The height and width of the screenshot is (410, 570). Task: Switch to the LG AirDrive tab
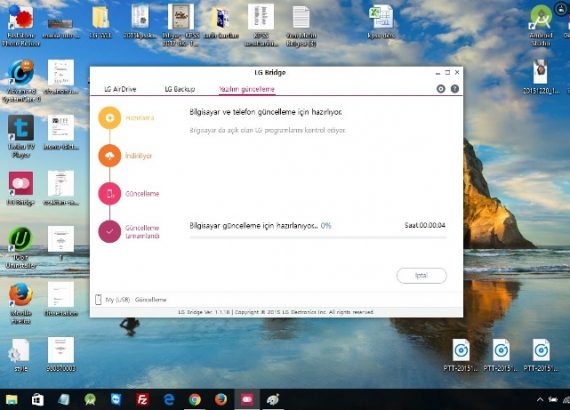click(x=120, y=89)
